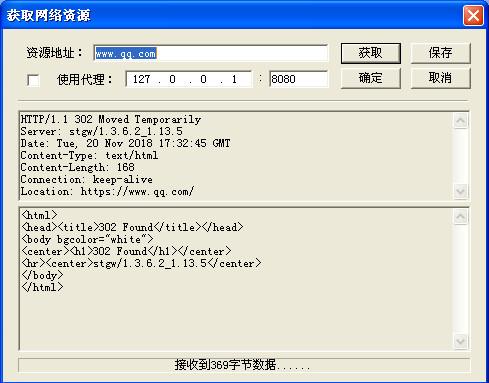
Task: Confirm with the 确定 button
Action: pos(370,78)
